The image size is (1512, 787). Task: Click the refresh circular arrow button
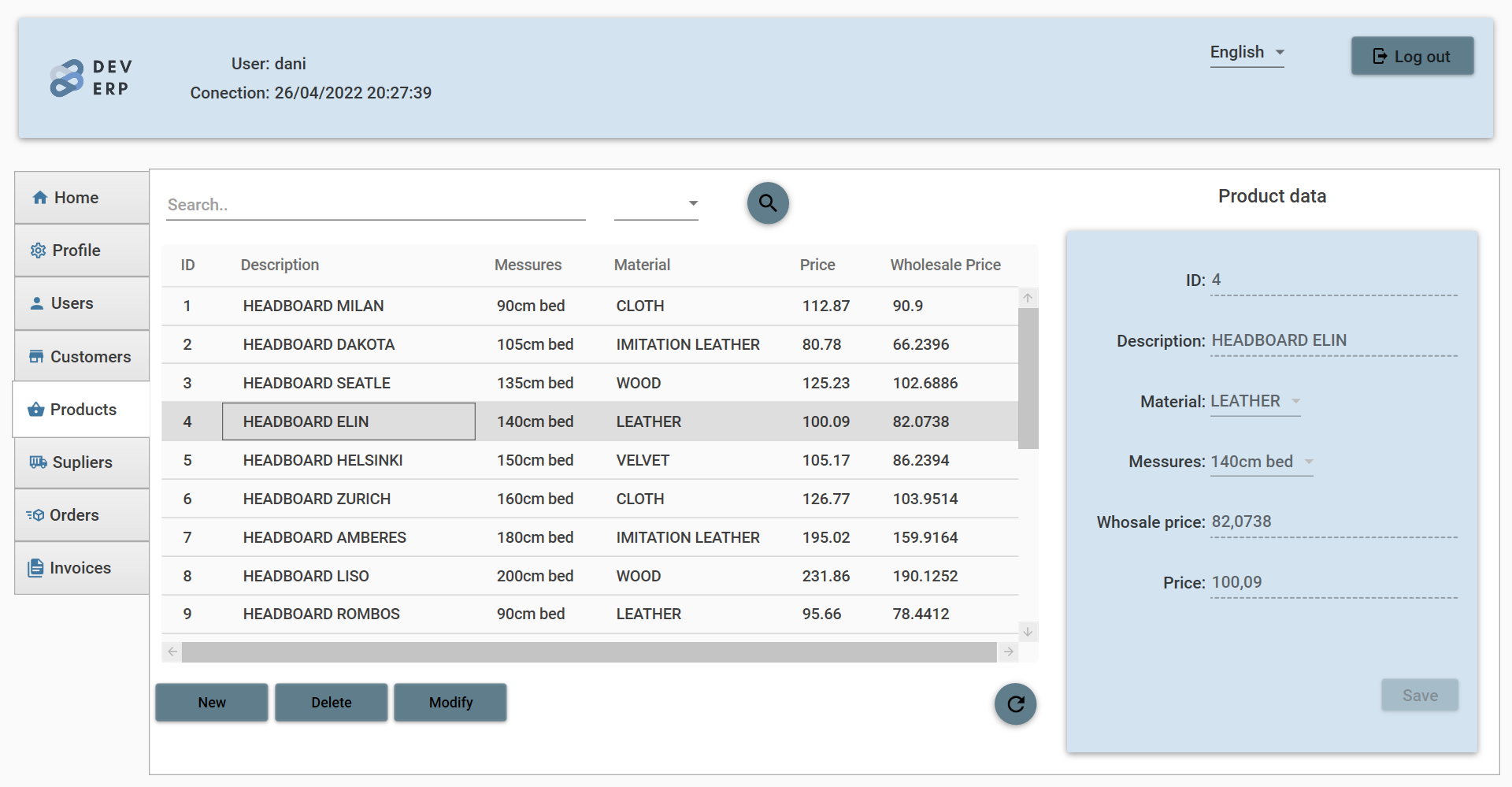pos(1015,704)
